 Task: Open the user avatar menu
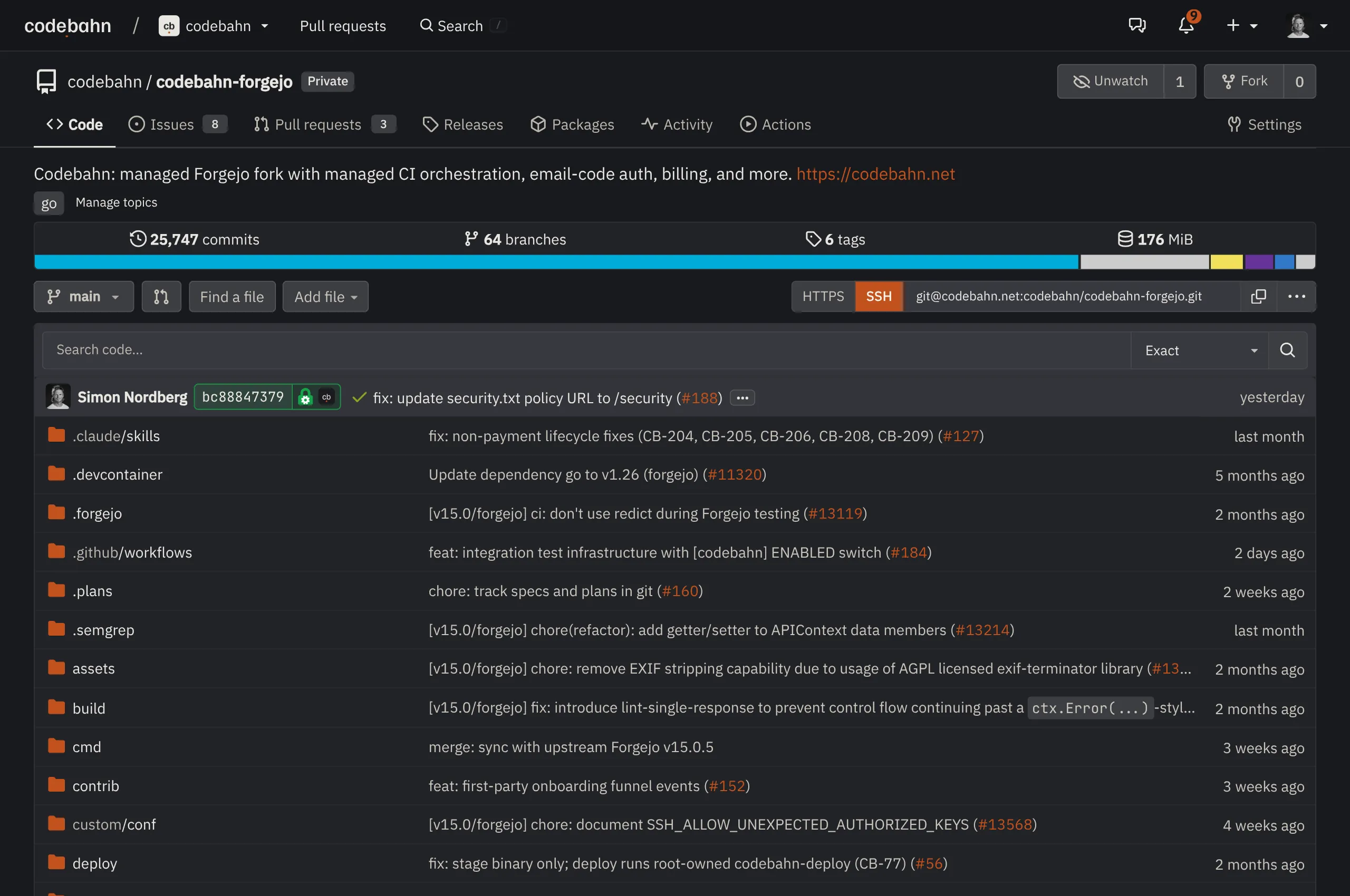(1307, 26)
